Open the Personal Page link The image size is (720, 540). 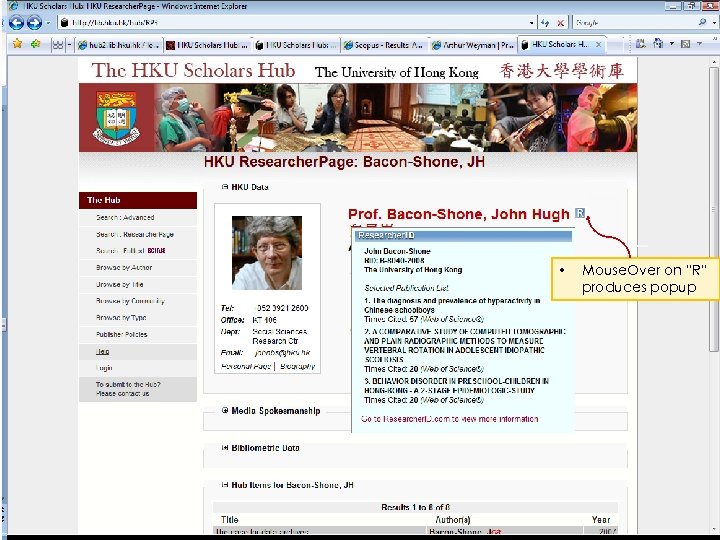(246, 366)
